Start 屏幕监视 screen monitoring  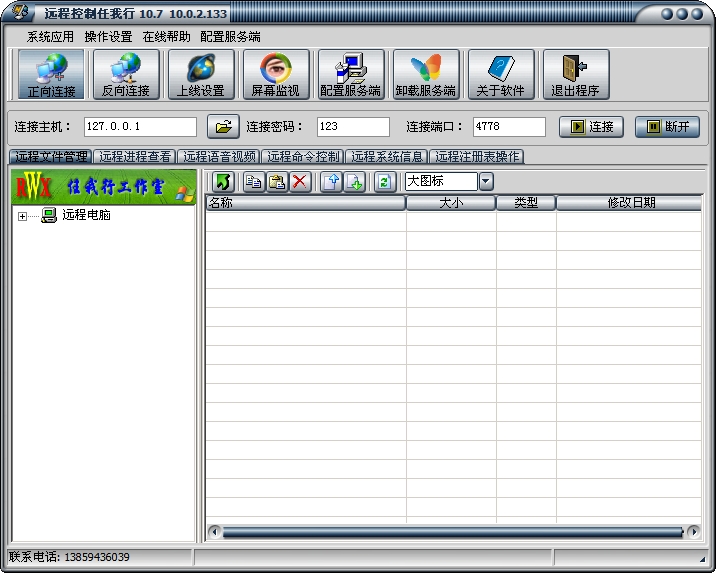[x=276, y=74]
